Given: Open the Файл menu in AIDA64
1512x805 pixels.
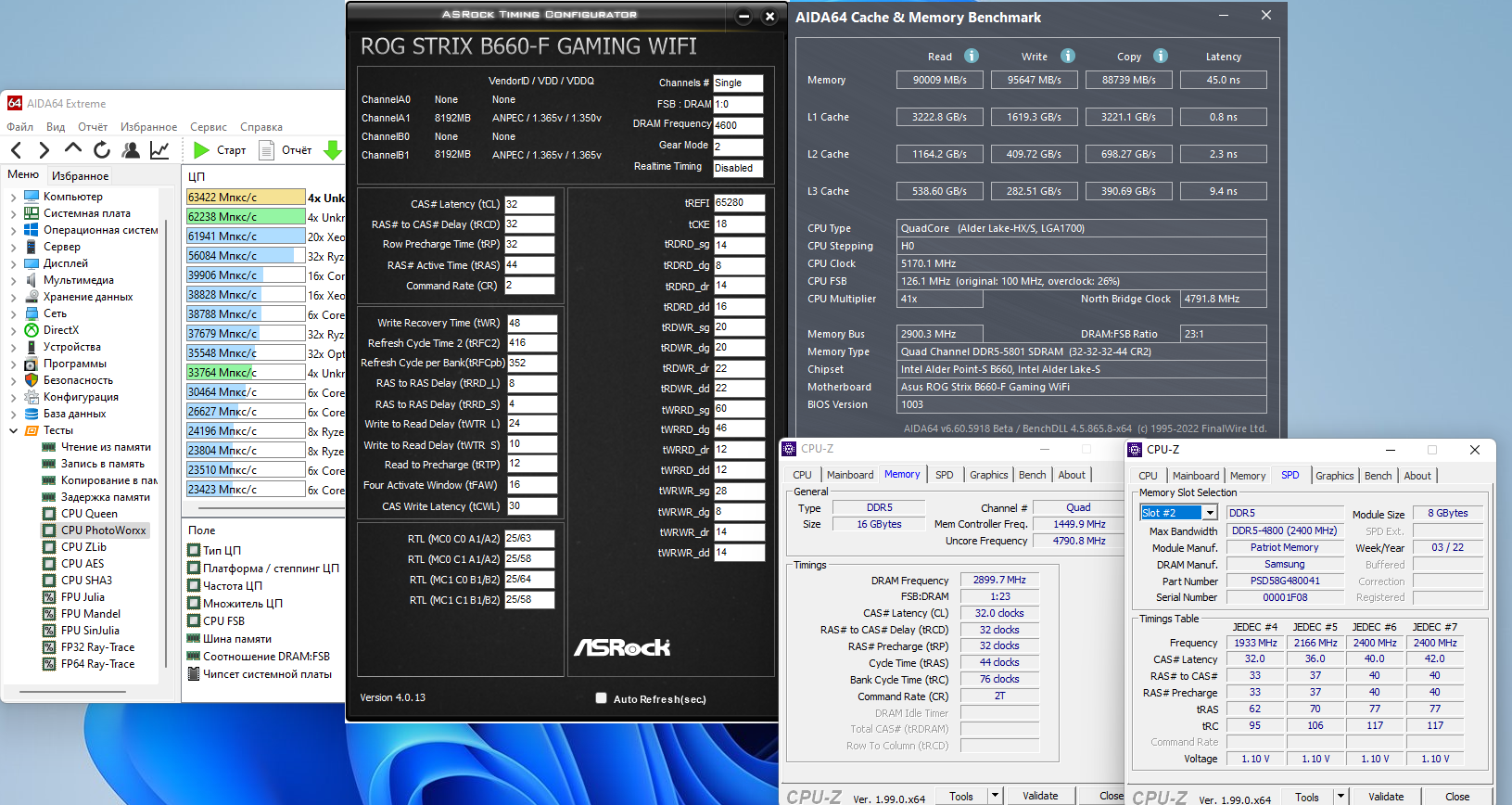Looking at the screenshot, I should tap(19, 127).
